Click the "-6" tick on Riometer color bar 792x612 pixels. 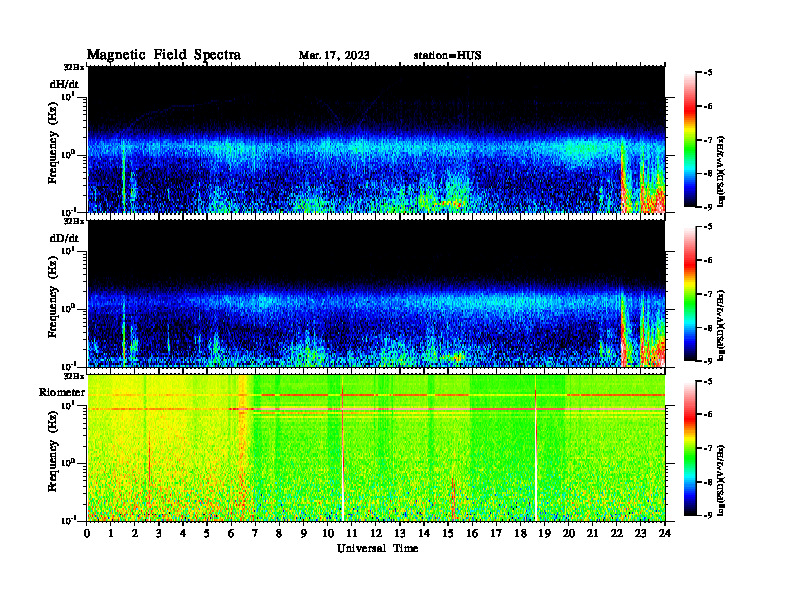pos(708,414)
